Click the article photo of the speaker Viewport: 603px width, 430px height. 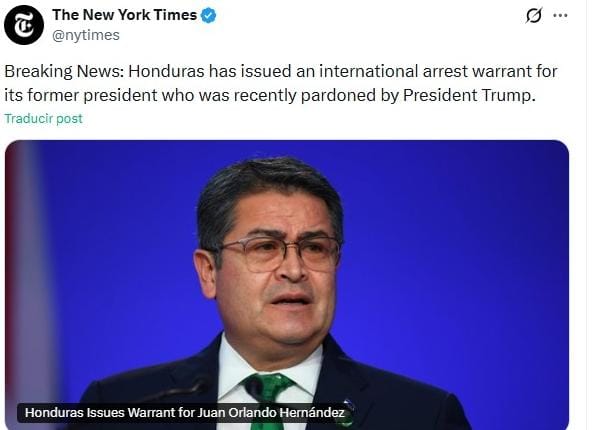287,285
